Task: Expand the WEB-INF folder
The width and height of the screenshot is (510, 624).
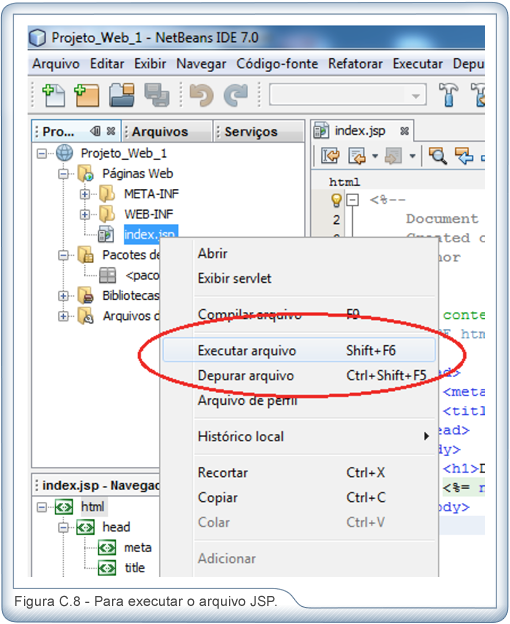Action: (x=84, y=214)
